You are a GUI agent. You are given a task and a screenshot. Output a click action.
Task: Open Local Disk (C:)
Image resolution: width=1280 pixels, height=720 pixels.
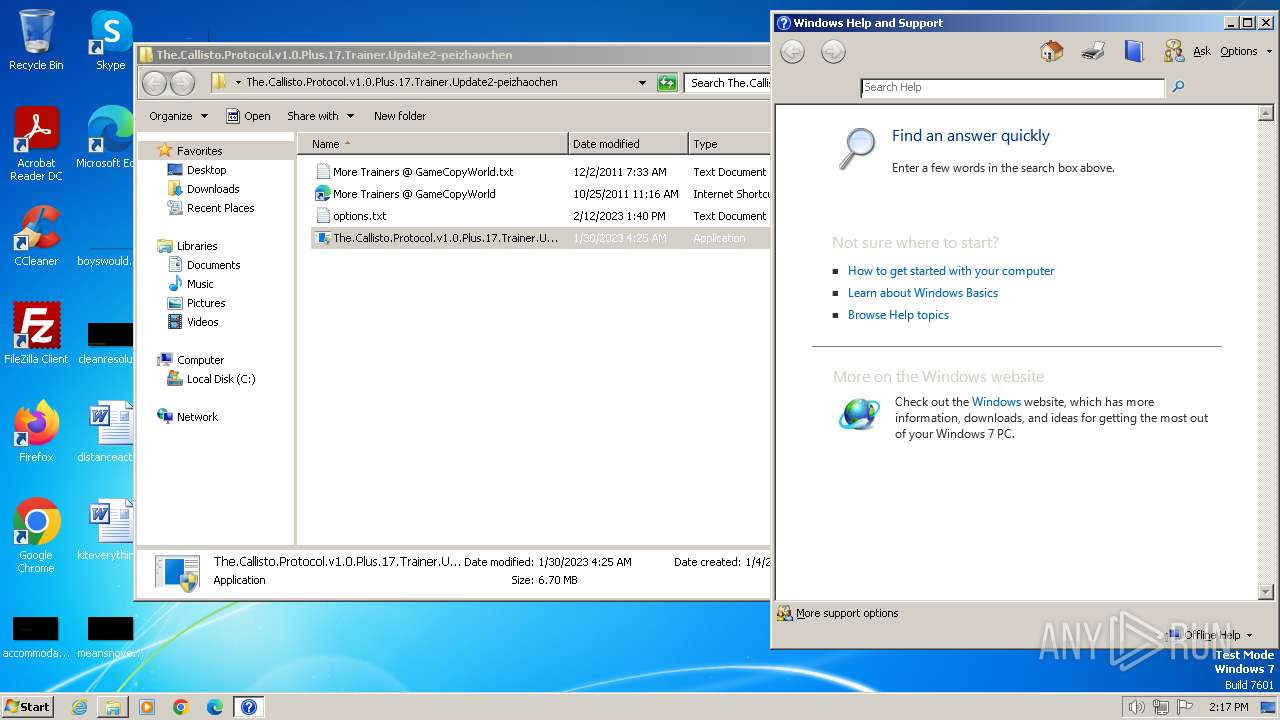coord(220,379)
